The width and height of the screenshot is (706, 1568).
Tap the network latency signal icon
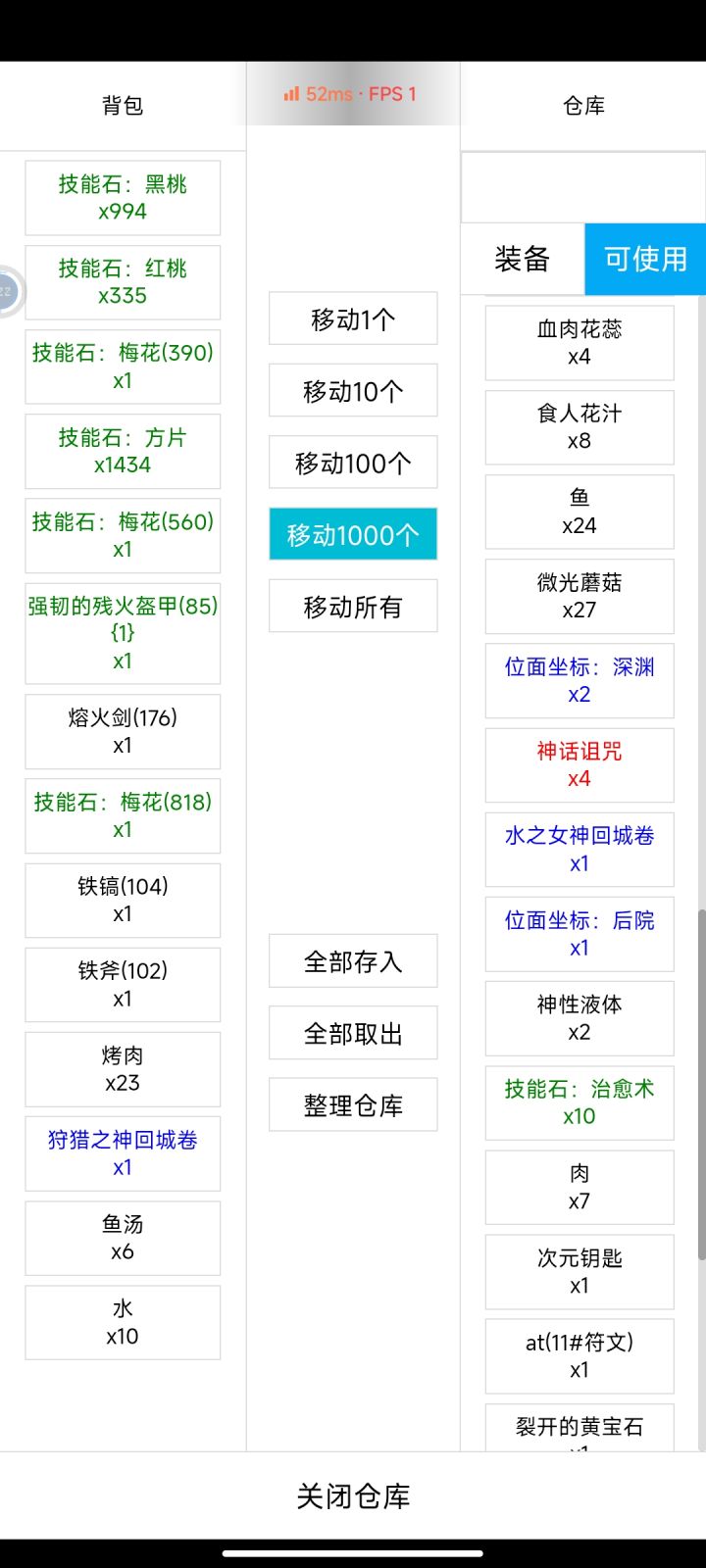coord(291,94)
